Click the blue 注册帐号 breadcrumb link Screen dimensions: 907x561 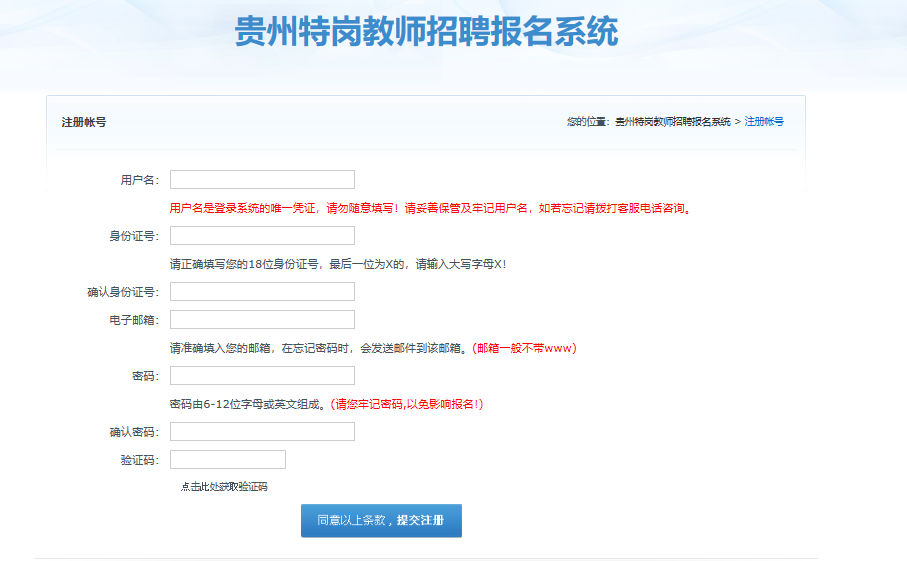point(764,122)
